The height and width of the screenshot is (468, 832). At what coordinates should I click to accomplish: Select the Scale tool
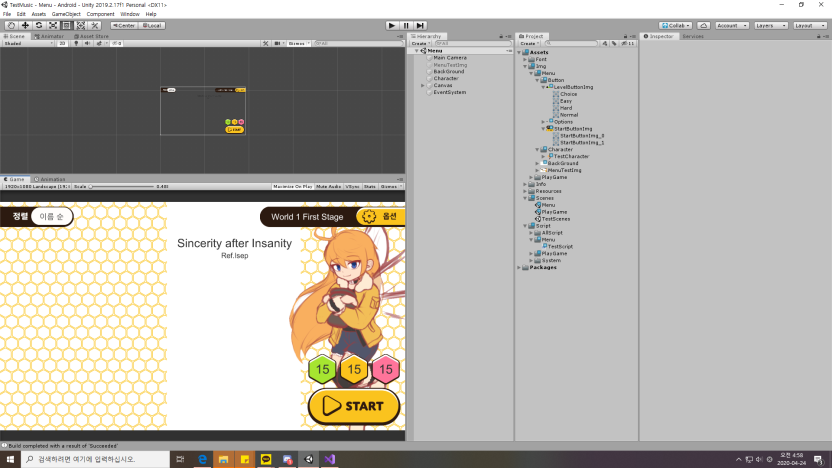pyautogui.click(x=53, y=25)
